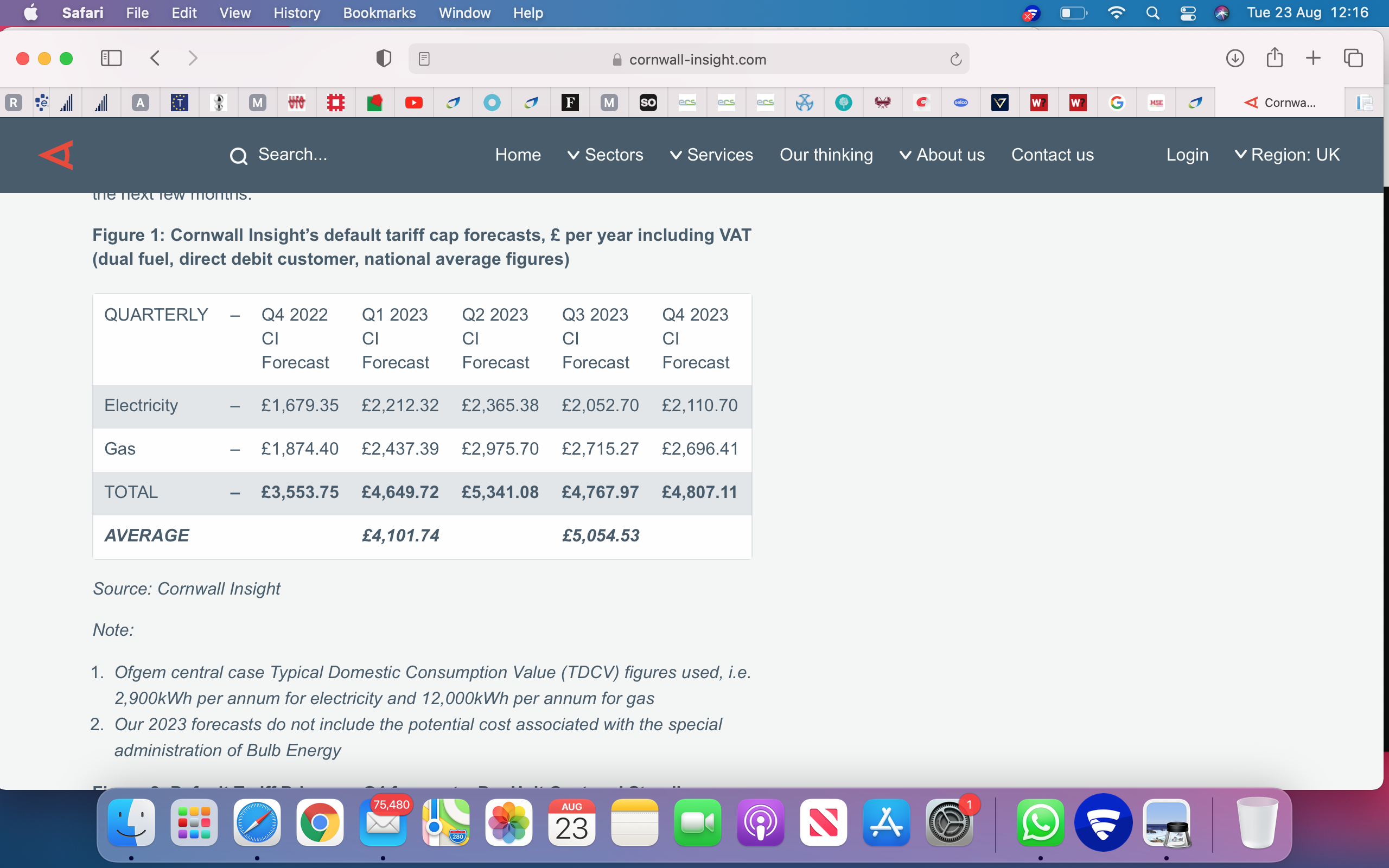1389x868 pixels.
Task: Click the Reader view icon in address bar
Action: tap(424, 59)
